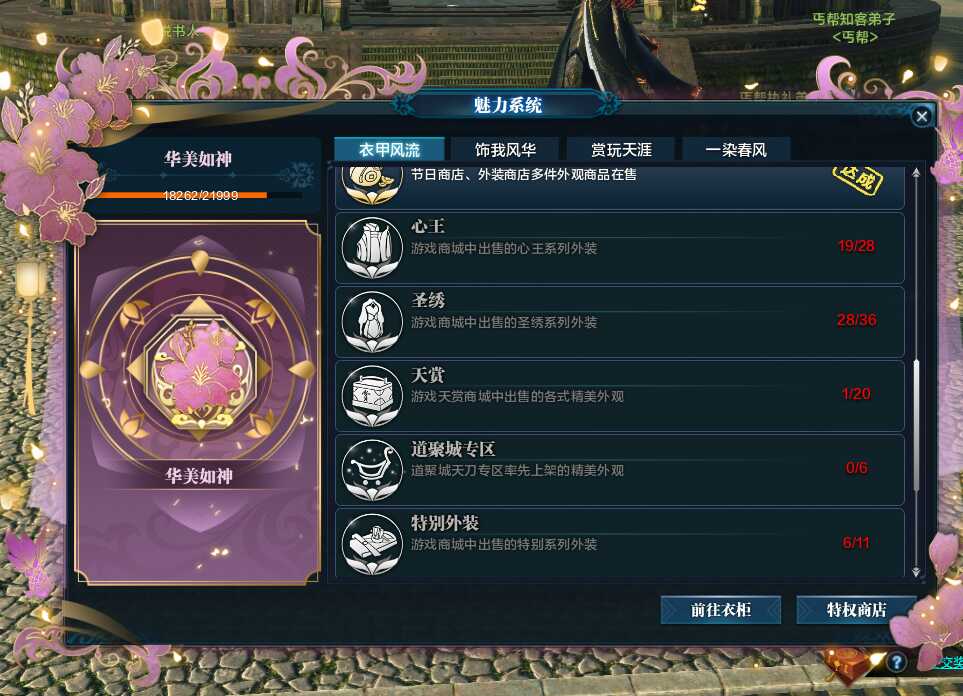Viewport: 963px width, 696px height.
Task: Click the treasure chest icon at bottom right
Action: pyautogui.click(x=848, y=665)
